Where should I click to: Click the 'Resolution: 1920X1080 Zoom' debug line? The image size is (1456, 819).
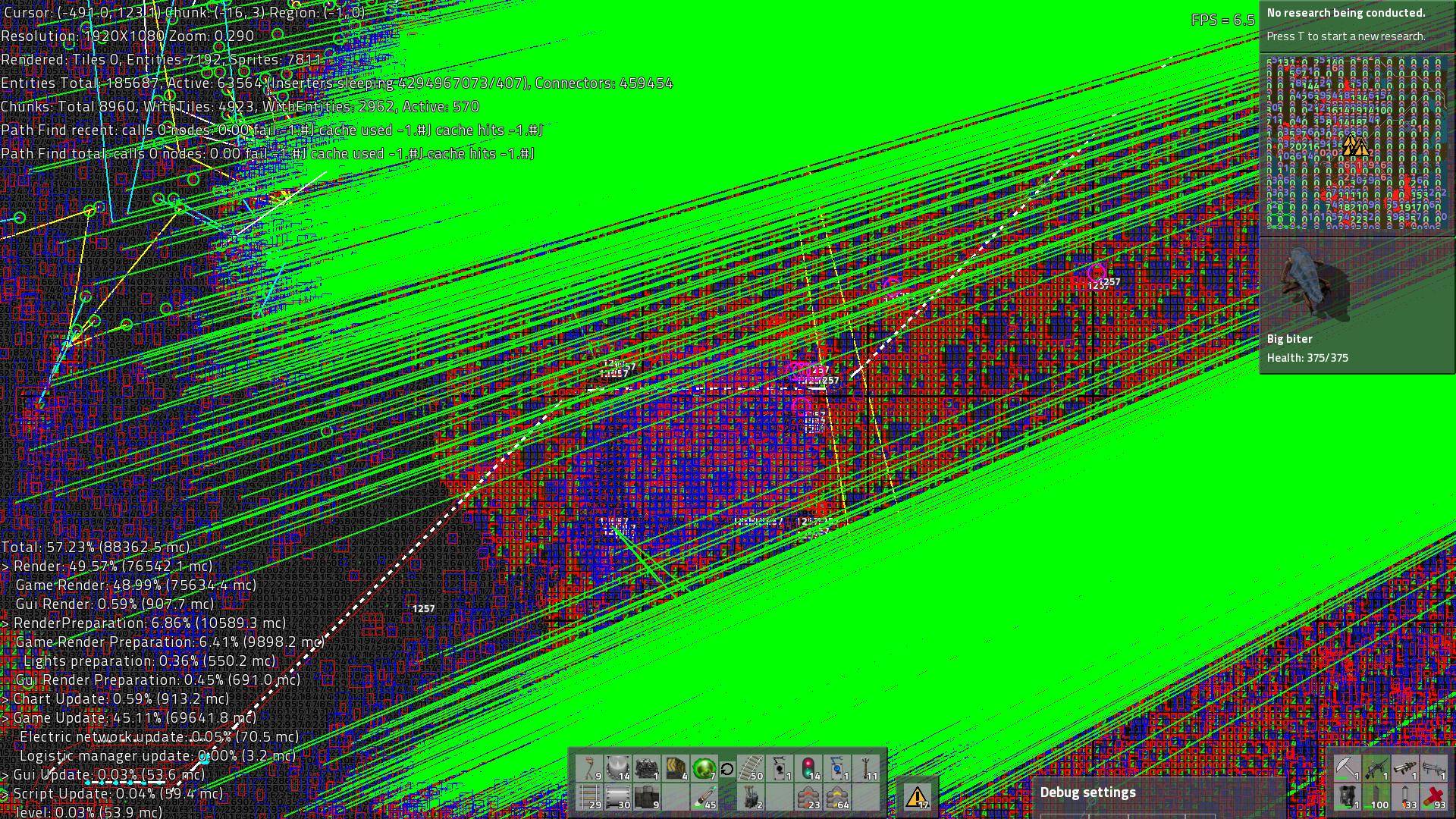coord(127,36)
